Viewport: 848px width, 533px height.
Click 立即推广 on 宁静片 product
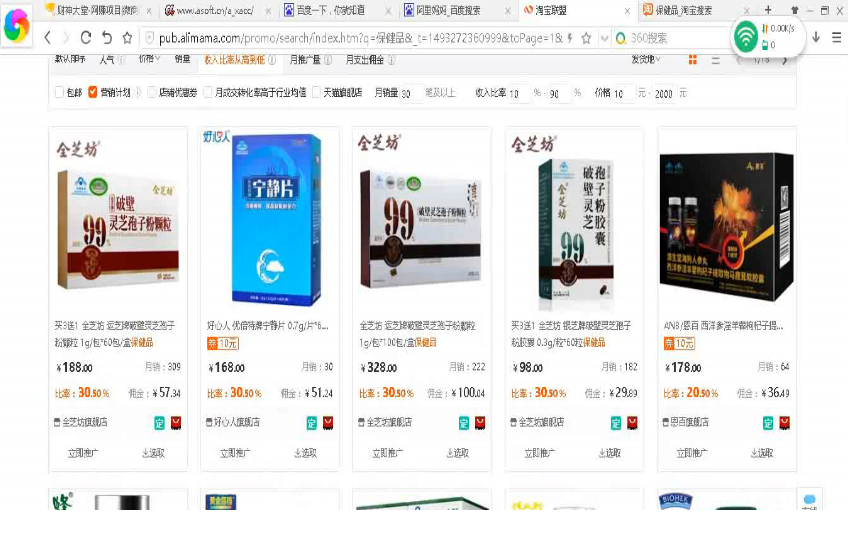[x=235, y=453]
